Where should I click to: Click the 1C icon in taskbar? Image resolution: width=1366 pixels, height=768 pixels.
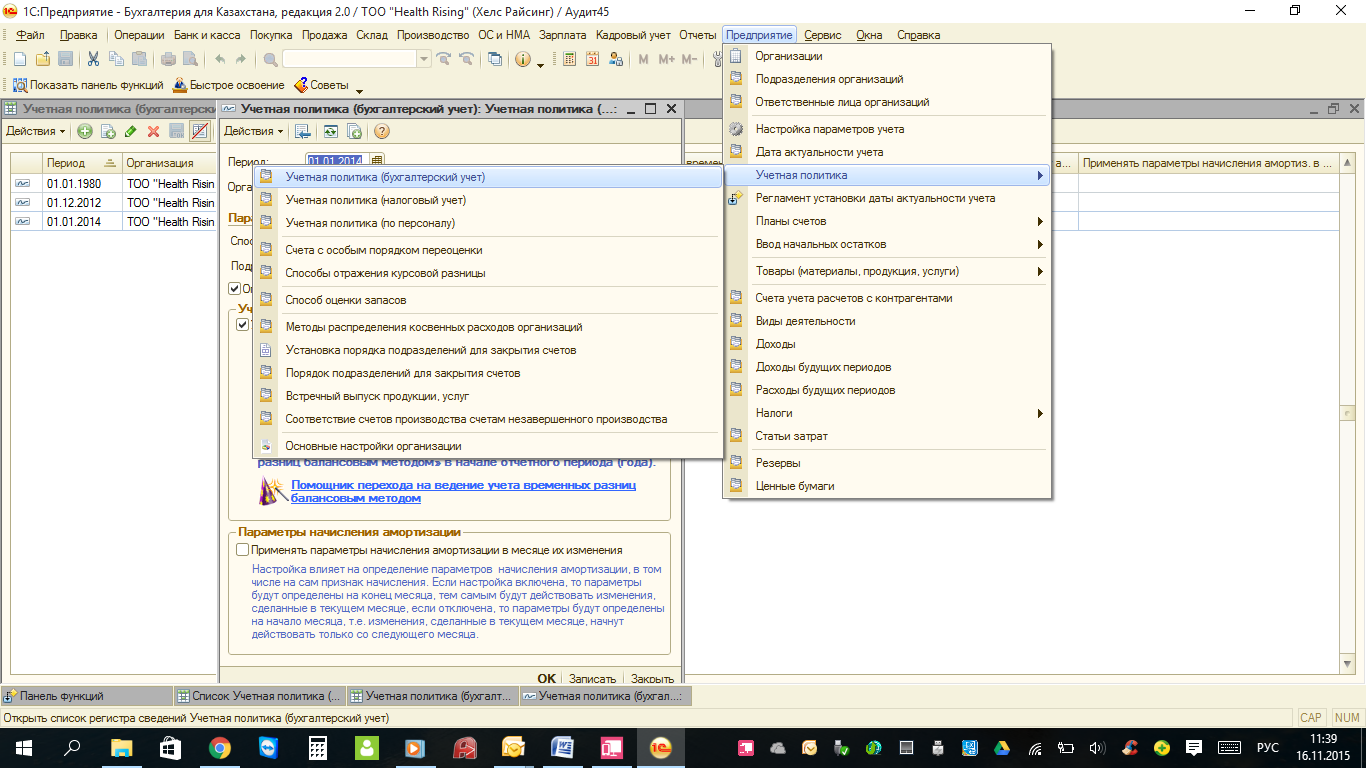coord(659,748)
